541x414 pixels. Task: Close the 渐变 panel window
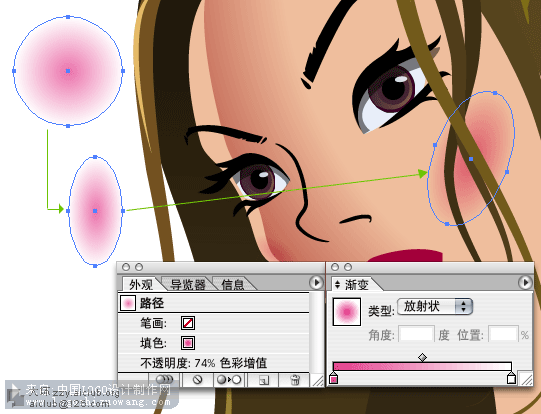[x=335, y=267]
